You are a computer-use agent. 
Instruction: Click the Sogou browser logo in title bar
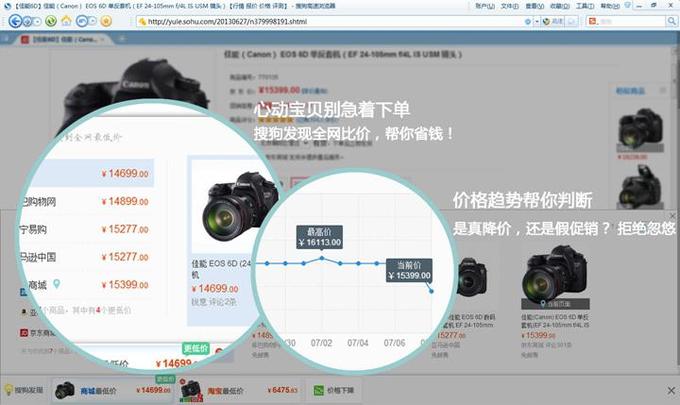pyautogui.click(x=7, y=6)
